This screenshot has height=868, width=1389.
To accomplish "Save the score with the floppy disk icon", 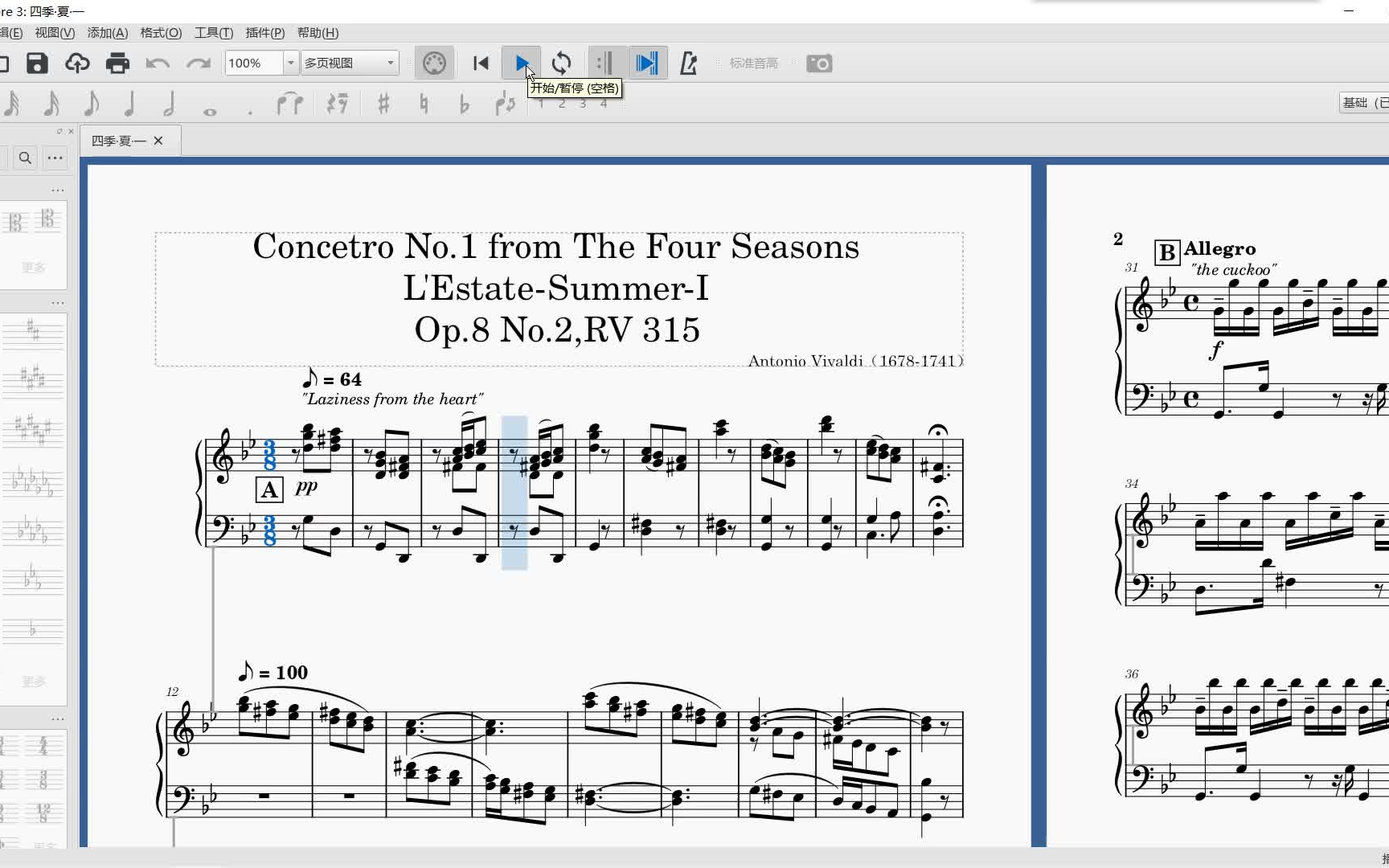I will pyautogui.click(x=37, y=63).
